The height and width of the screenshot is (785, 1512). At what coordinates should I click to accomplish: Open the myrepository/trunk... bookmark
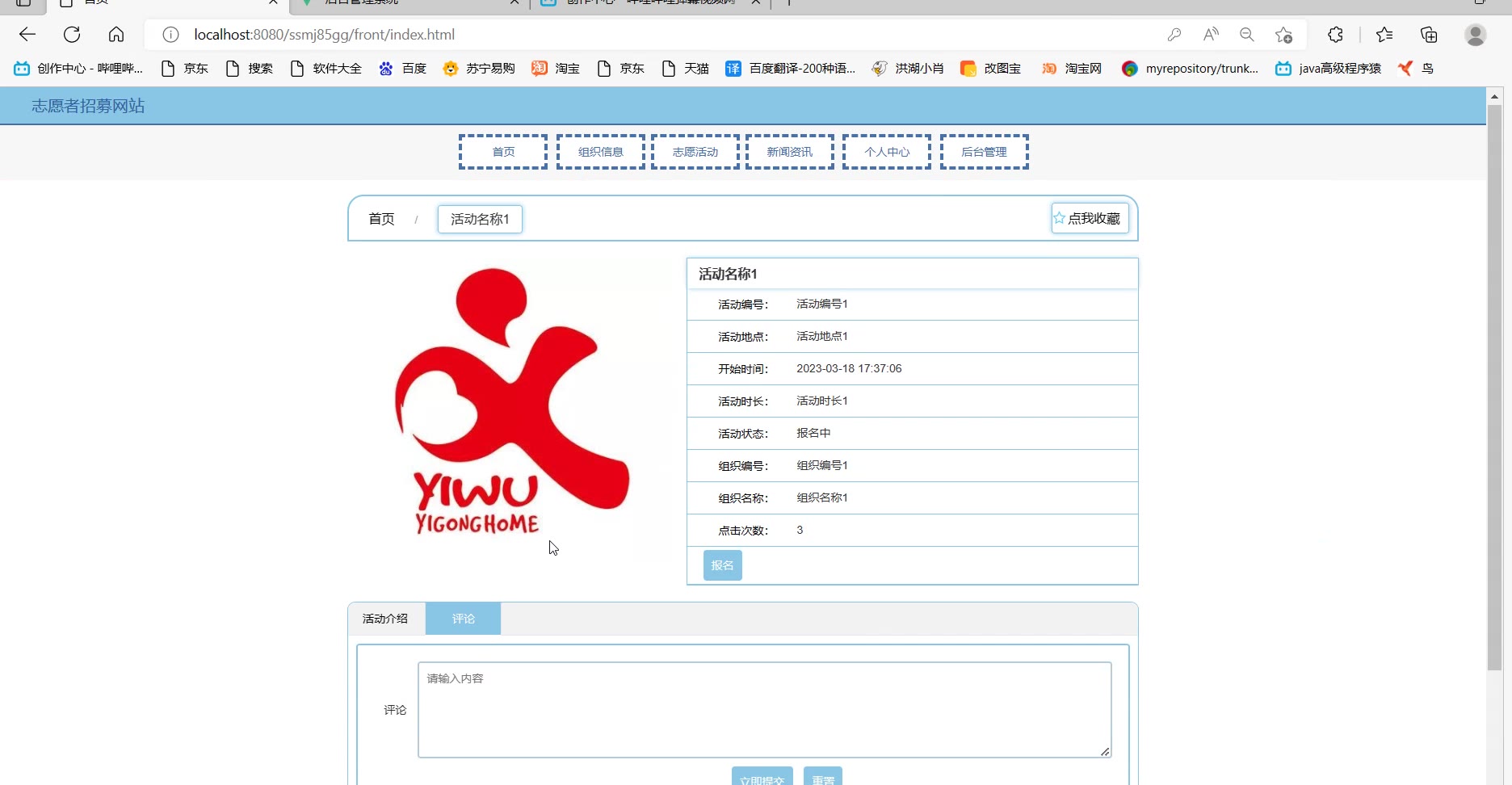click(1190, 69)
